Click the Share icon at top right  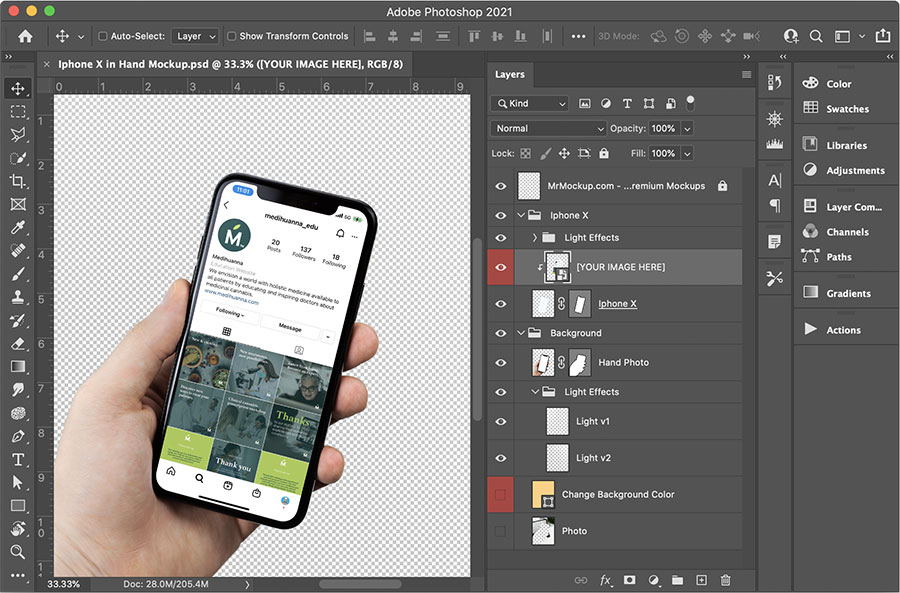[883, 36]
